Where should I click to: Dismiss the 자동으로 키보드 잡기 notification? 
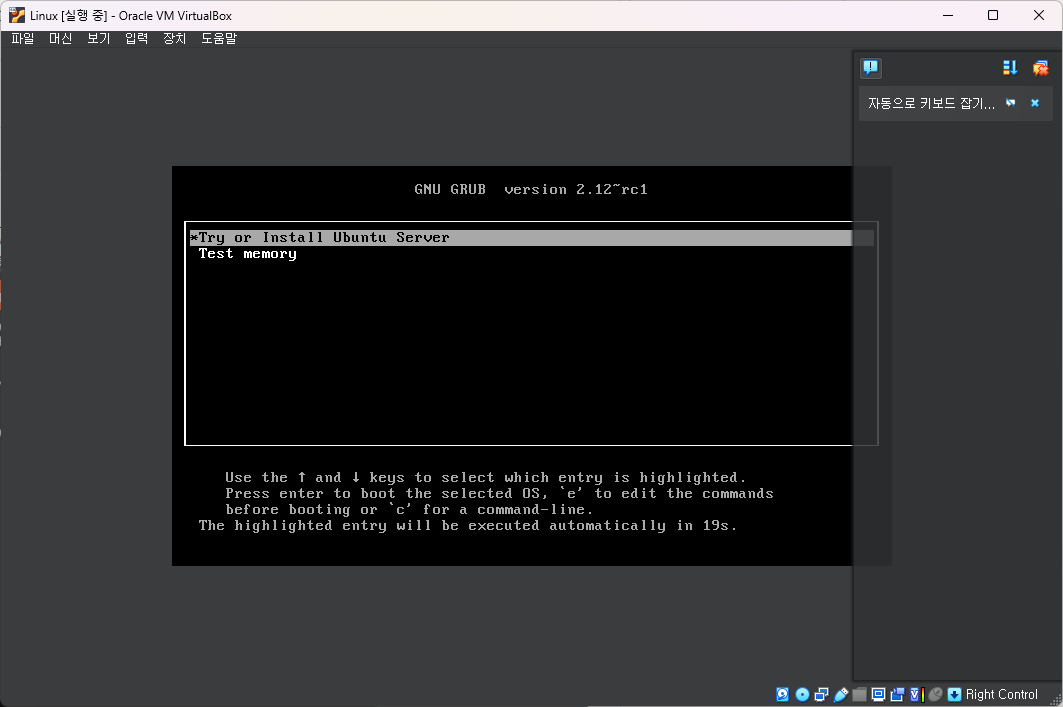click(1035, 103)
